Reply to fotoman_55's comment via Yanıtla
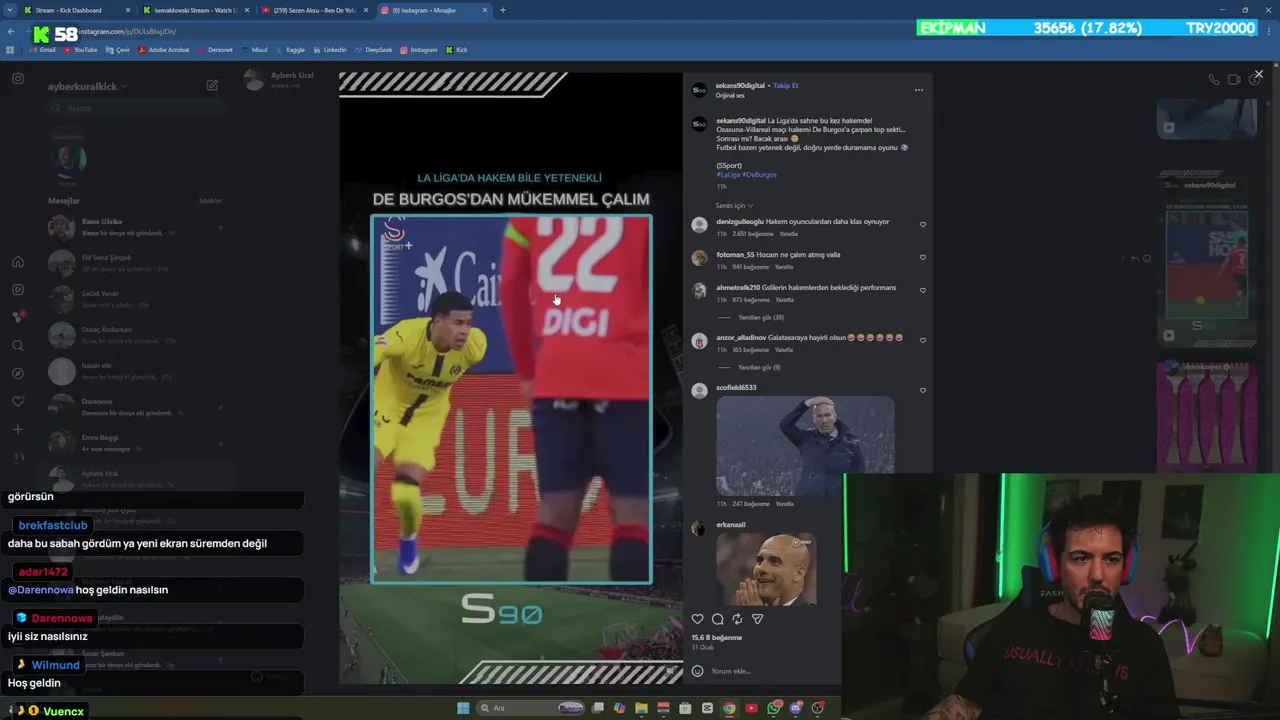 point(784,267)
